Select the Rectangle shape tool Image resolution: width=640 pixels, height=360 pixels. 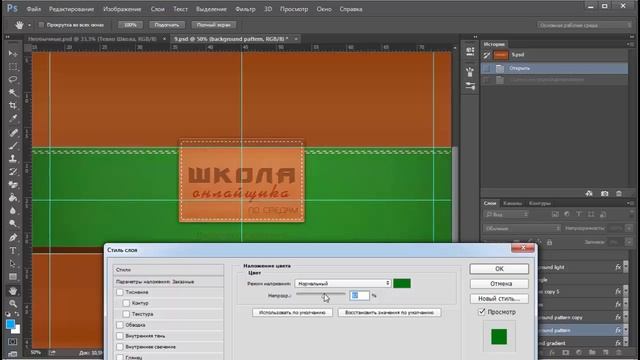(x=13, y=277)
